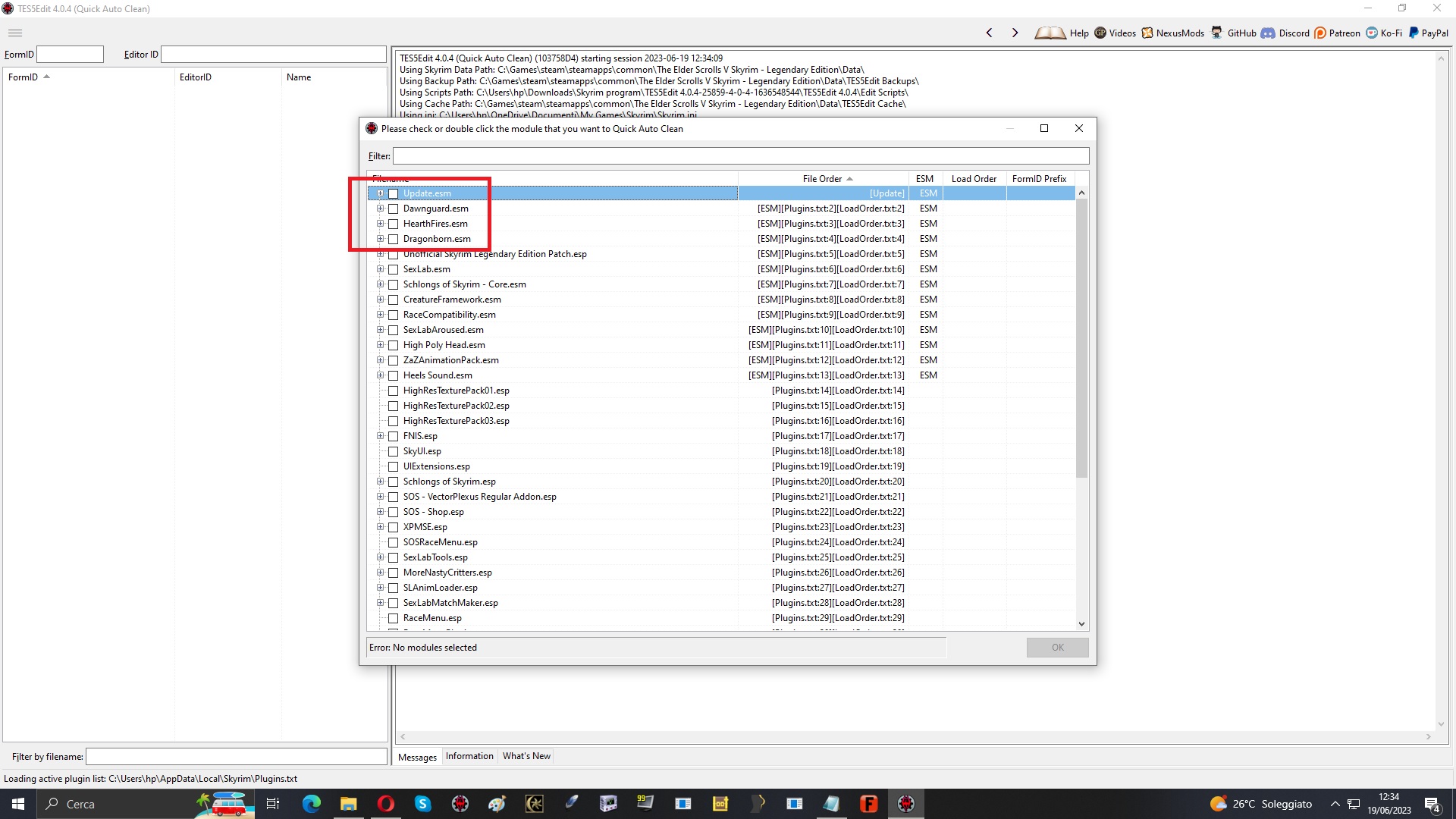Click the module list vertical scrollbar thumb

tap(1081, 338)
